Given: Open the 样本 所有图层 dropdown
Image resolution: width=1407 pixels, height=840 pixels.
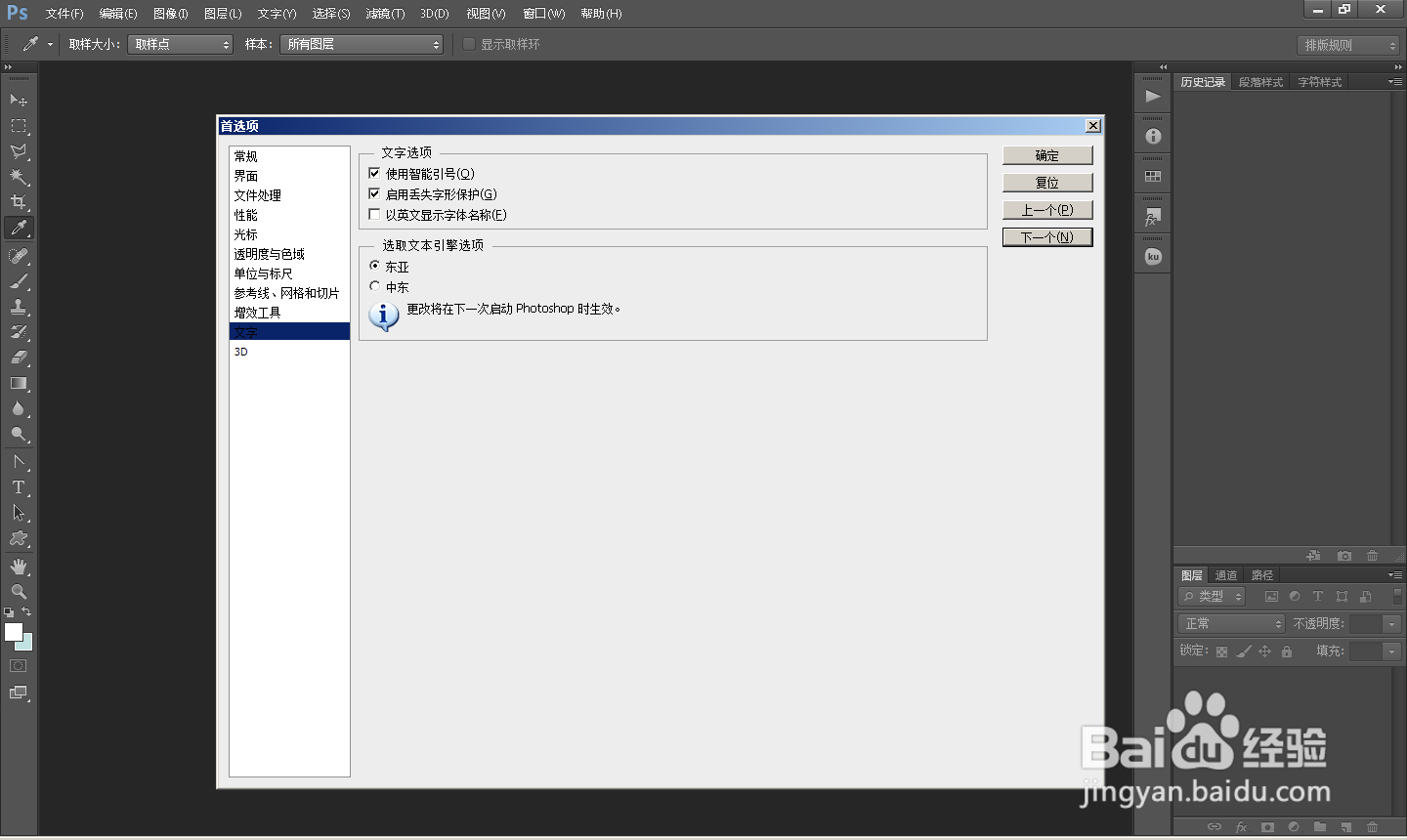Looking at the screenshot, I should [x=362, y=44].
